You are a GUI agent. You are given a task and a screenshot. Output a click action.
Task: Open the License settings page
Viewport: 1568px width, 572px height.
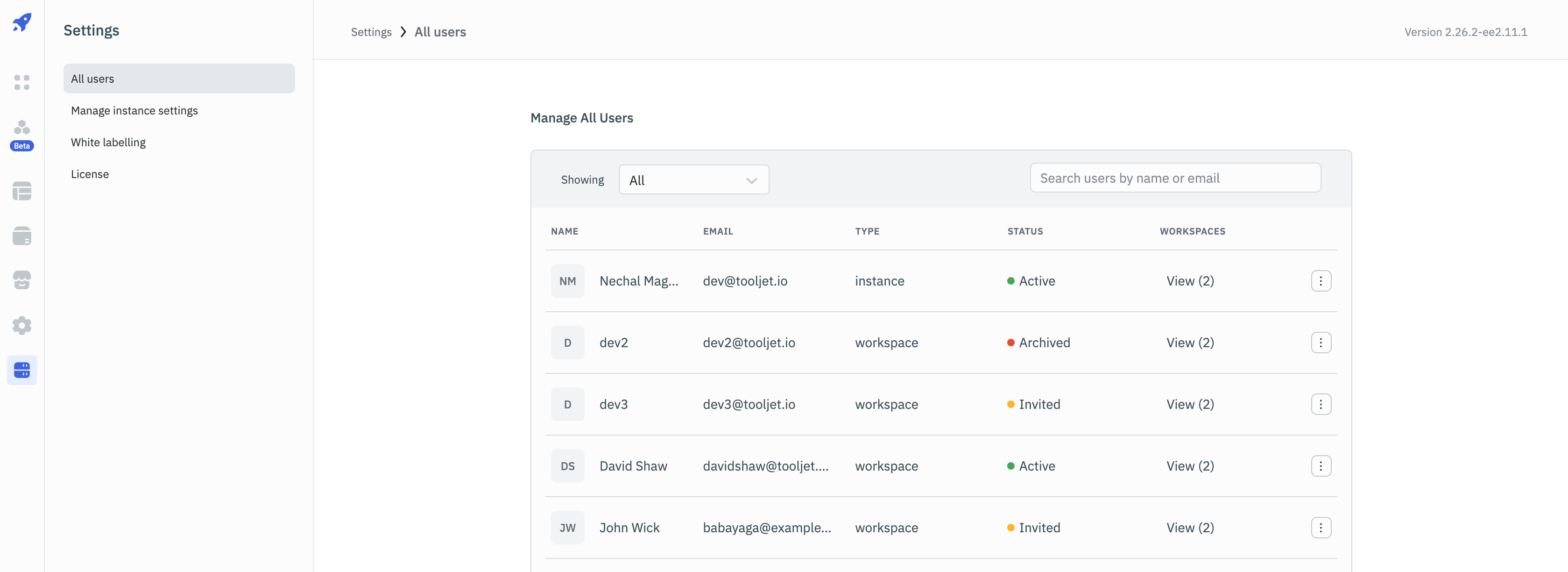(90, 174)
